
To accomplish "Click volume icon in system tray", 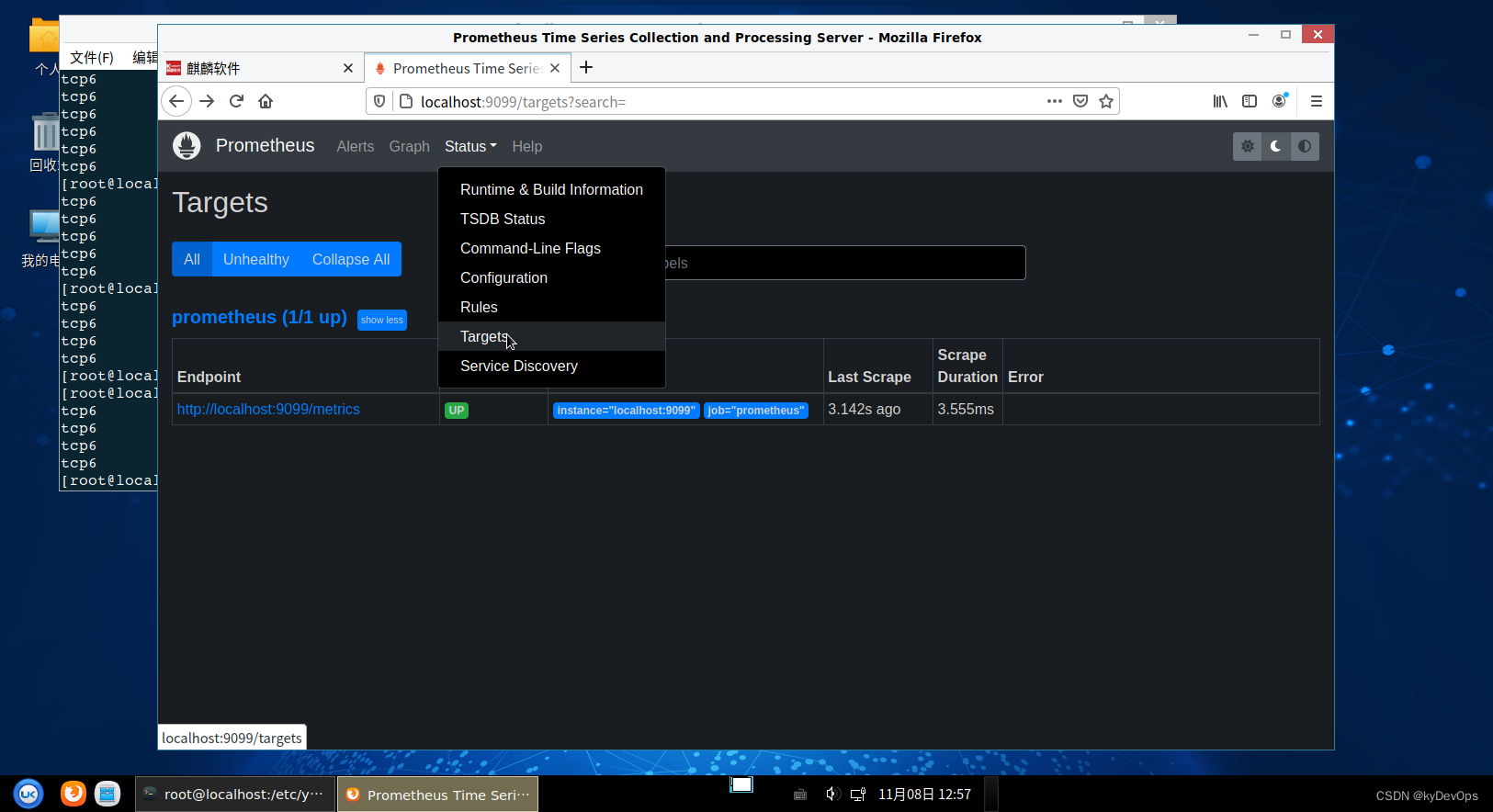I will coord(832,795).
